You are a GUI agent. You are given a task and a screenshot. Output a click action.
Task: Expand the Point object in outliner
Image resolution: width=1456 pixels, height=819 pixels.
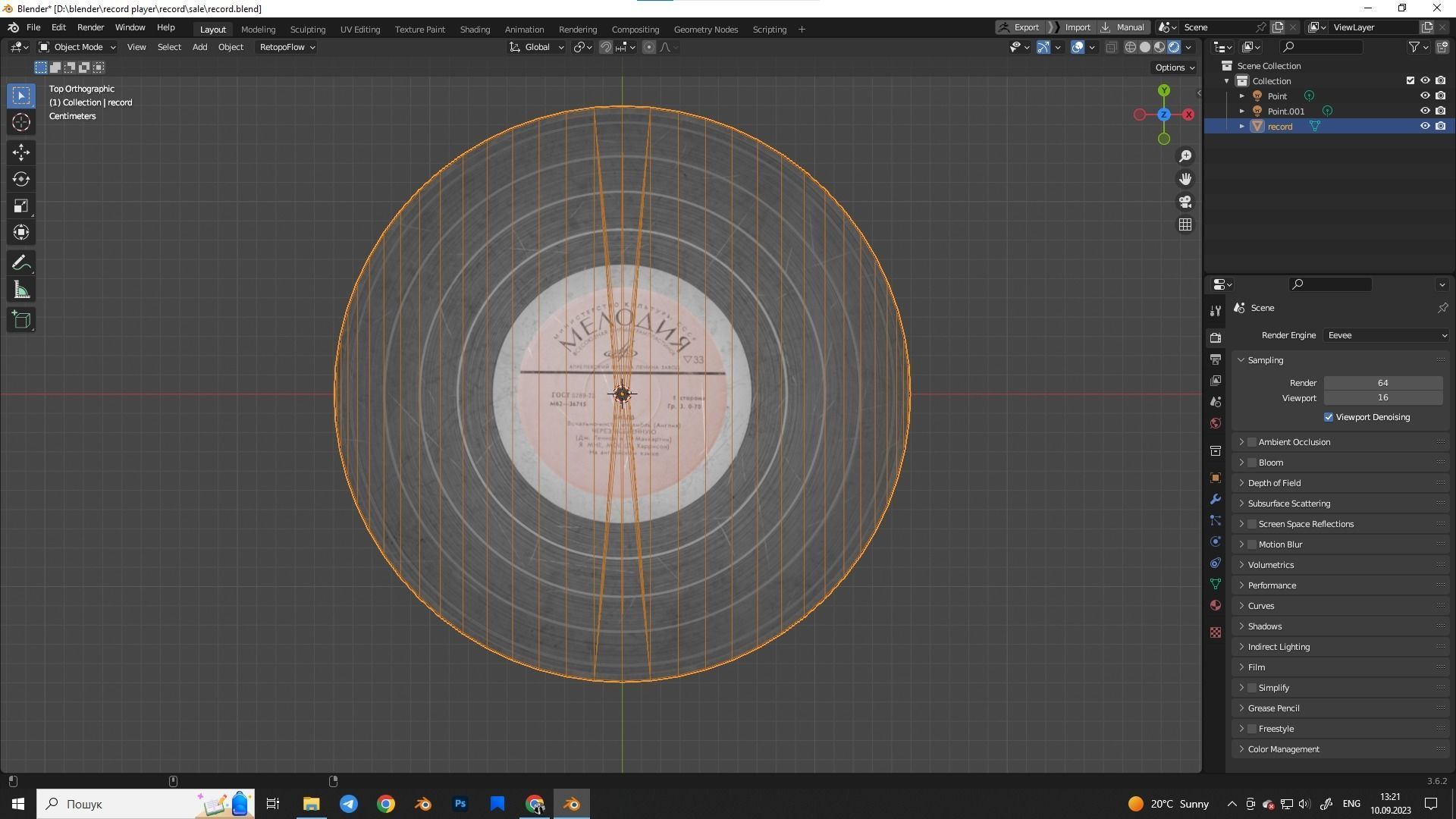[1241, 96]
